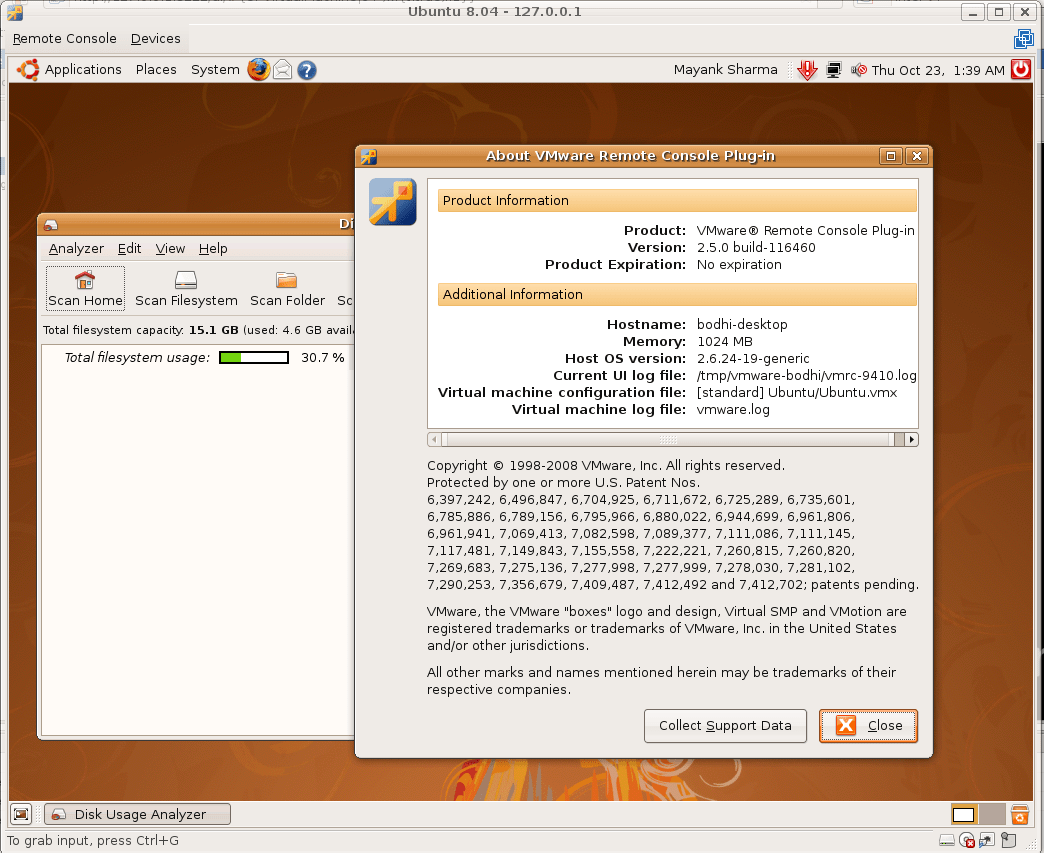Click the horizontal scrollbar right arrow
Viewport: 1044px width, 853px height.
[912, 439]
